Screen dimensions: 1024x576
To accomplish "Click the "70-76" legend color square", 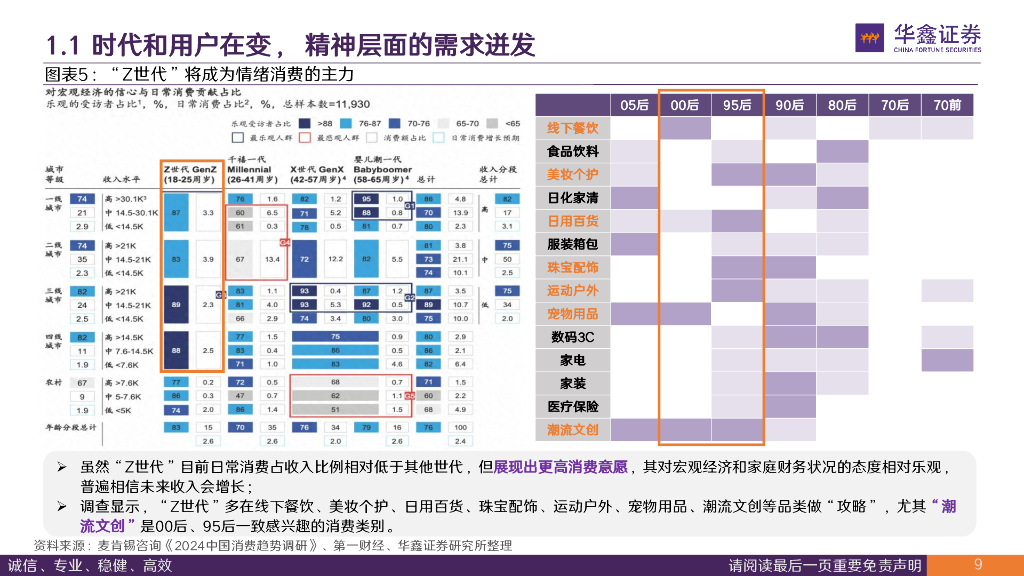I will coord(394,123).
